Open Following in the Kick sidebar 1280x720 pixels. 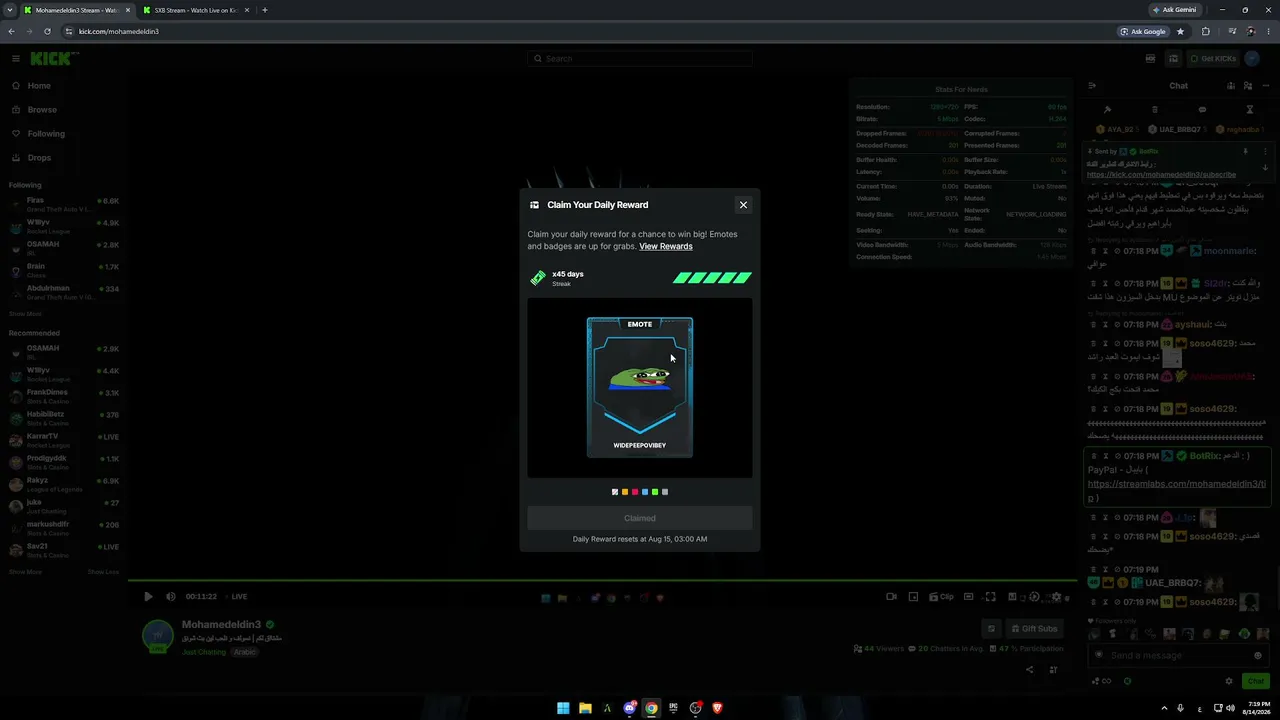click(46, 134)
